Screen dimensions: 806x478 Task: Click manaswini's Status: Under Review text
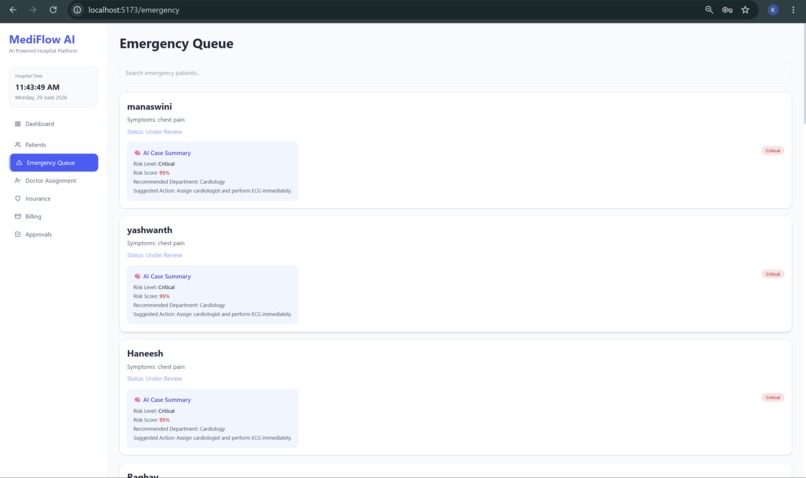154,132
